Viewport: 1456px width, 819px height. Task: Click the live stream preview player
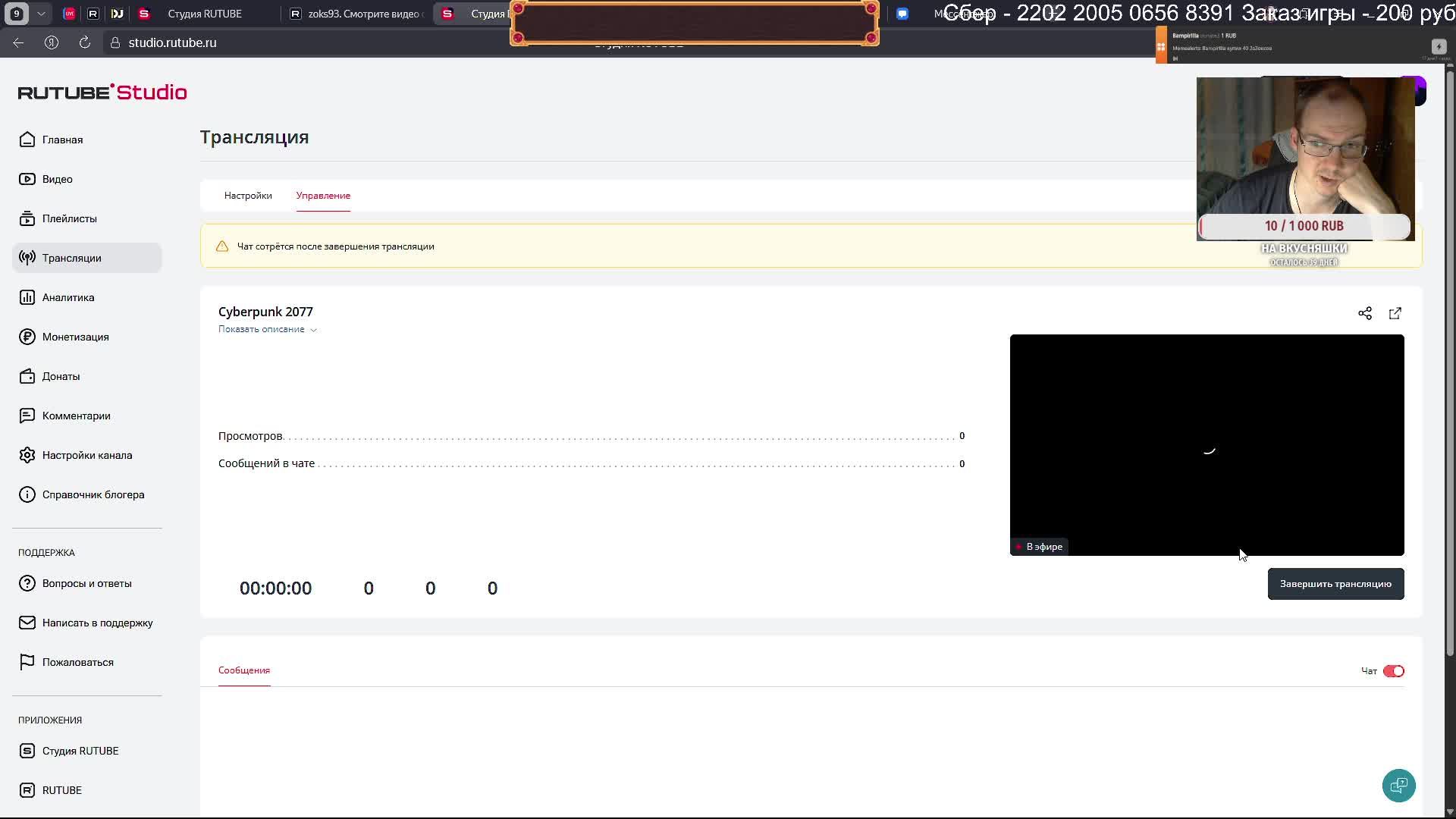(1207, 445)
